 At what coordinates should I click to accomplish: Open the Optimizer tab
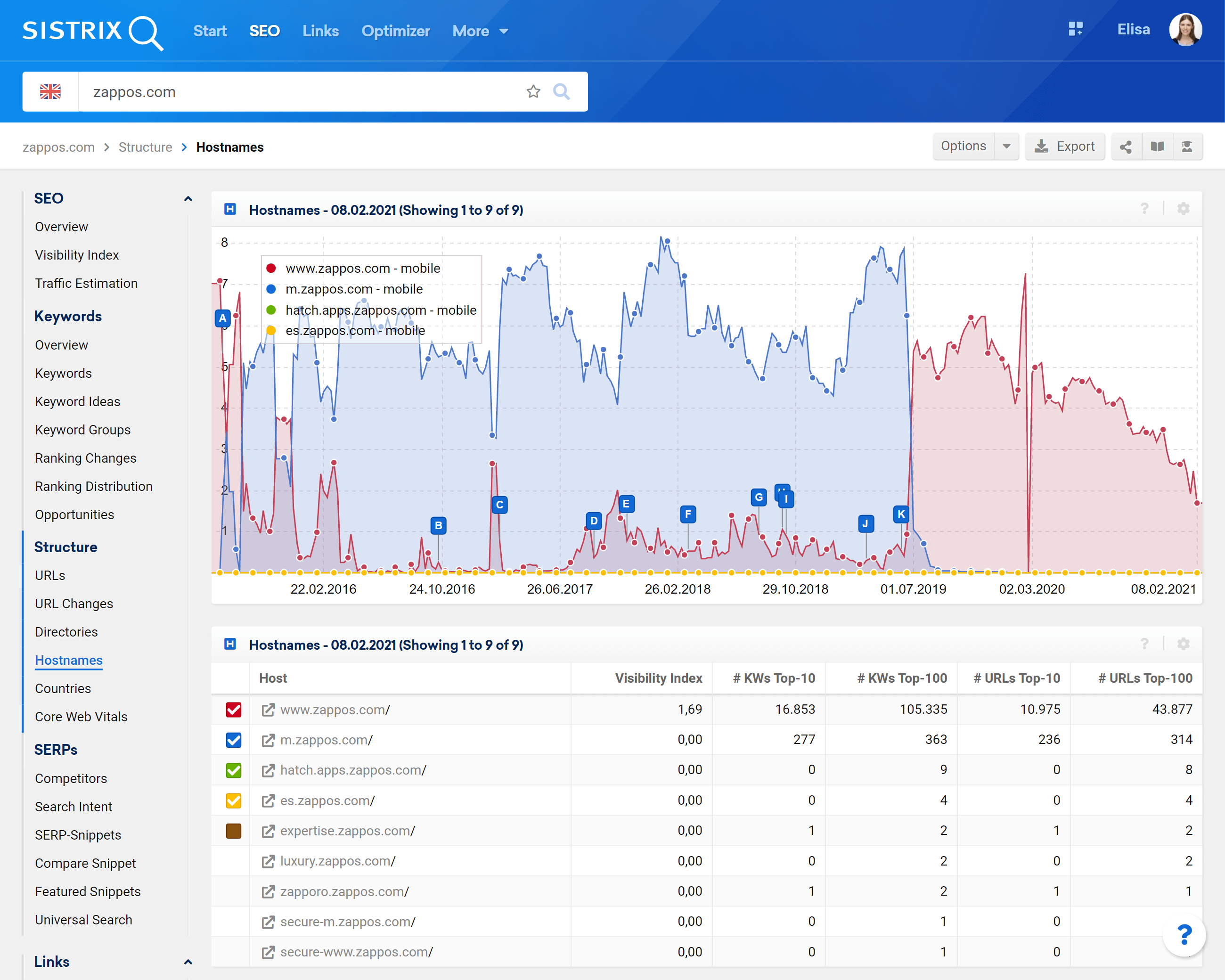point(395,31)
